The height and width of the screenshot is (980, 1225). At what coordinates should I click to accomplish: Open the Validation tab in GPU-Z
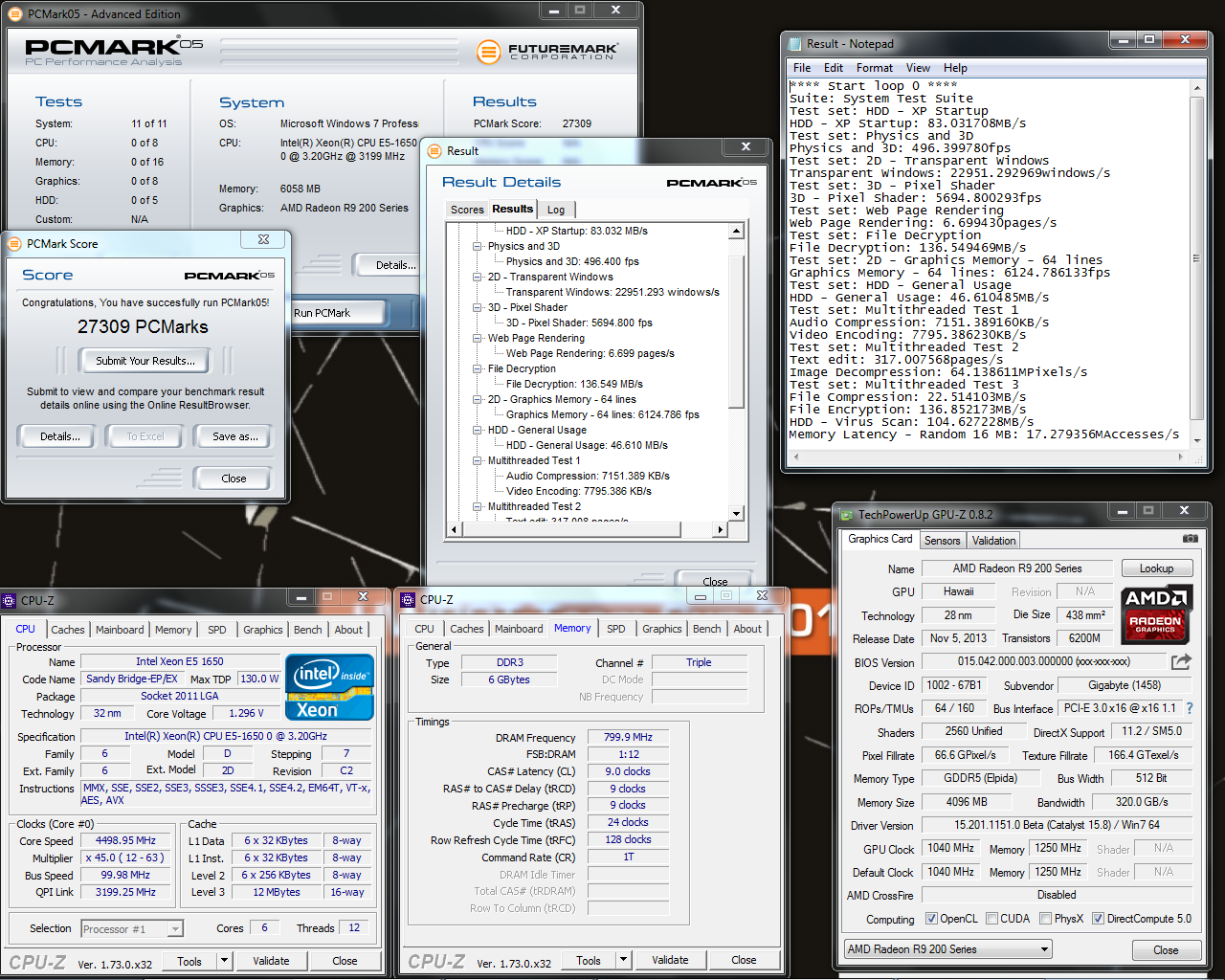[993, 541]
